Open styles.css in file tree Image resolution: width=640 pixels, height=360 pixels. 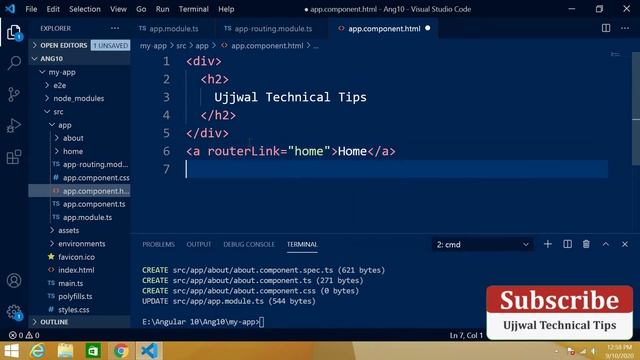tap(80, 309)
